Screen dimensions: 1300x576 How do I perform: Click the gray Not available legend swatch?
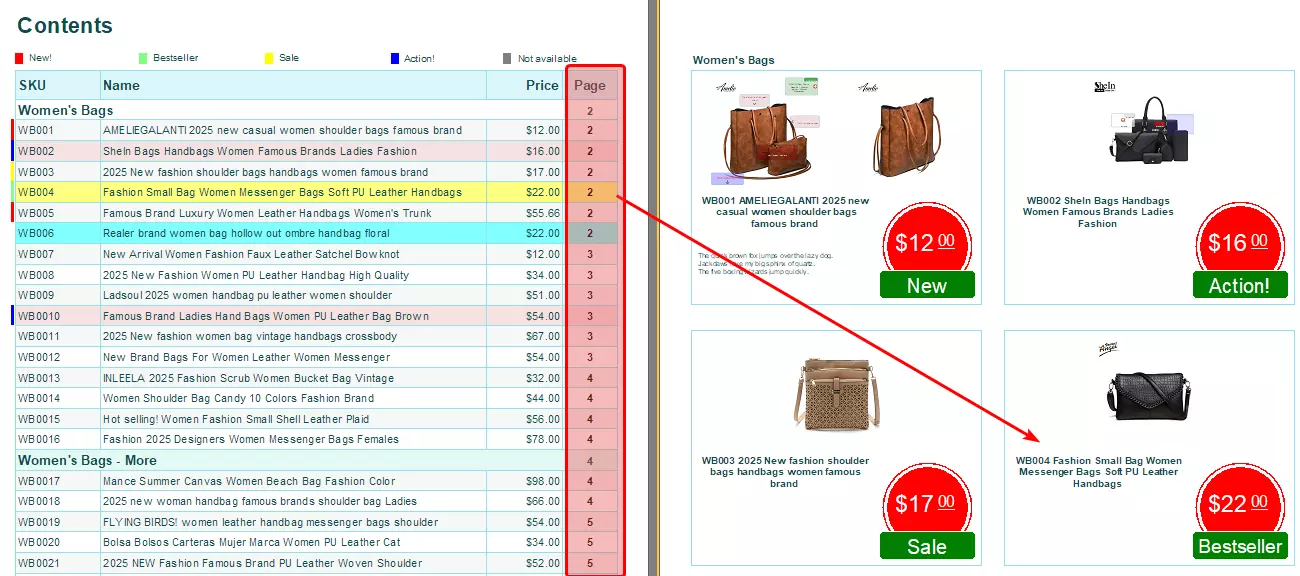[507, 58]
